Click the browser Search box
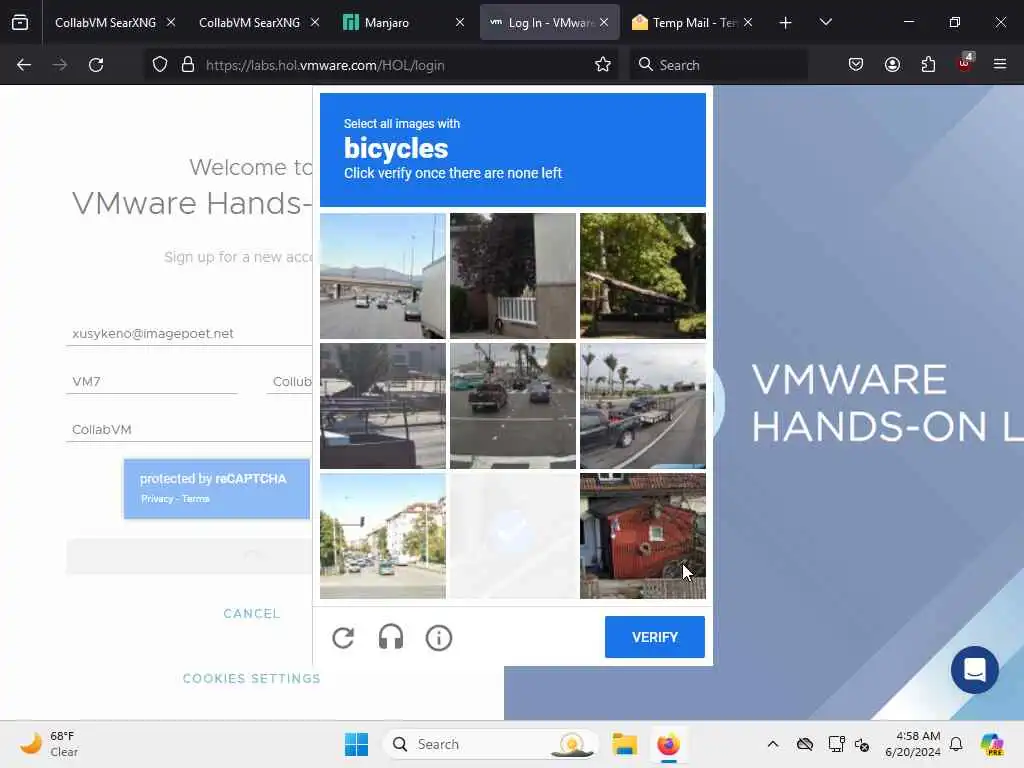Viewport: 1024px width, 768px height. pos(718,65)
